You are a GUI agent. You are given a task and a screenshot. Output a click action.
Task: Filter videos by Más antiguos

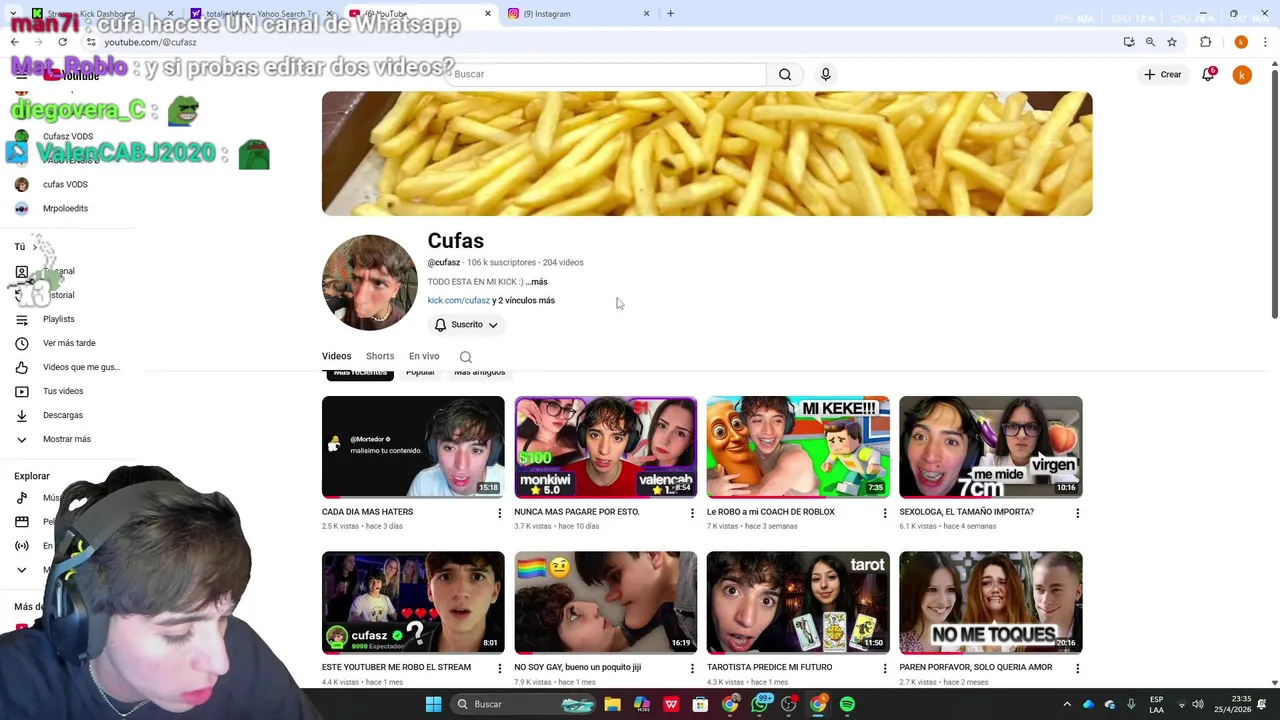pos(480,373)
